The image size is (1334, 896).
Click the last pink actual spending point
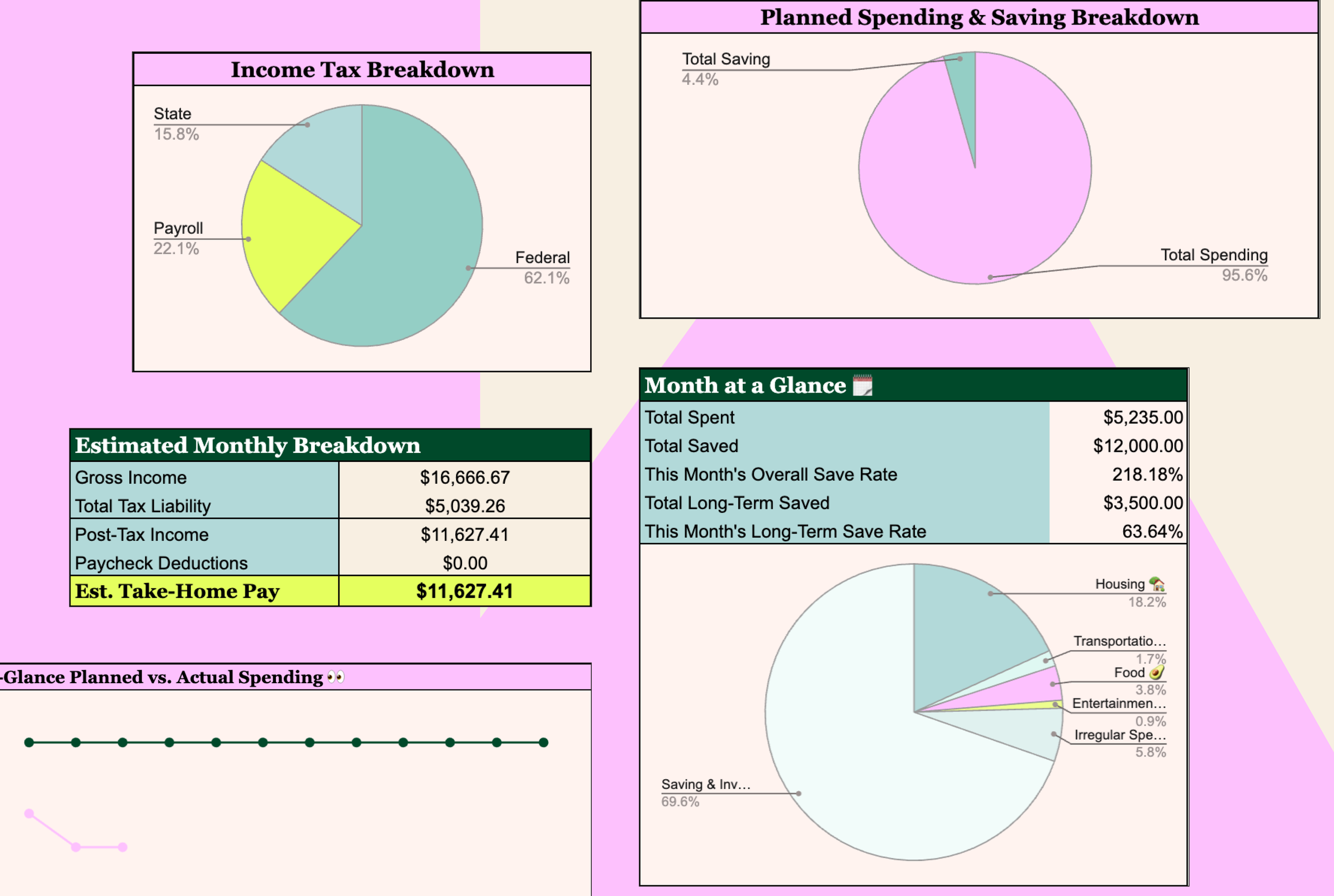122,847
